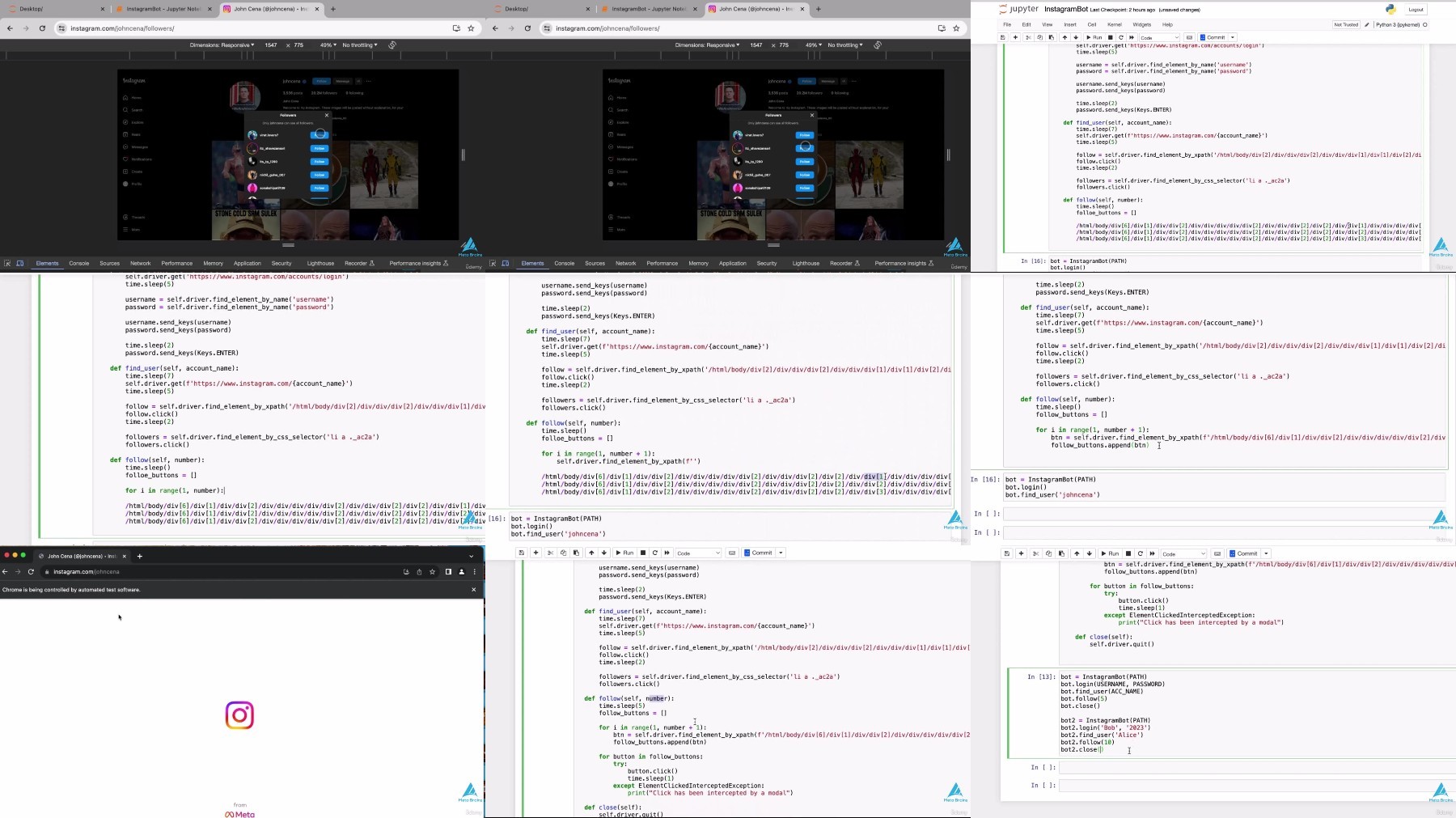Open Code cell-type dropdown in lower-middle toolbar
The image size is (1456, 818).
point(698,553)
